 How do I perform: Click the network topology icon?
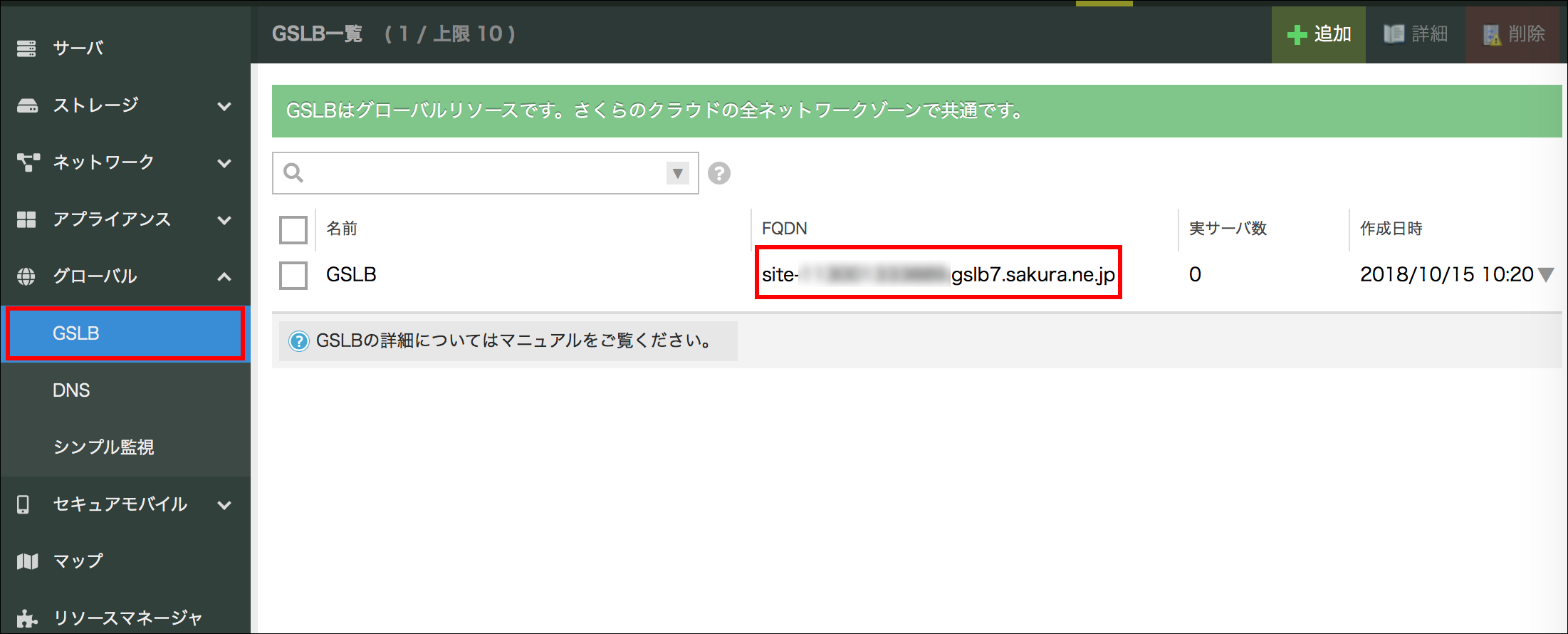[x=27, y=162]
